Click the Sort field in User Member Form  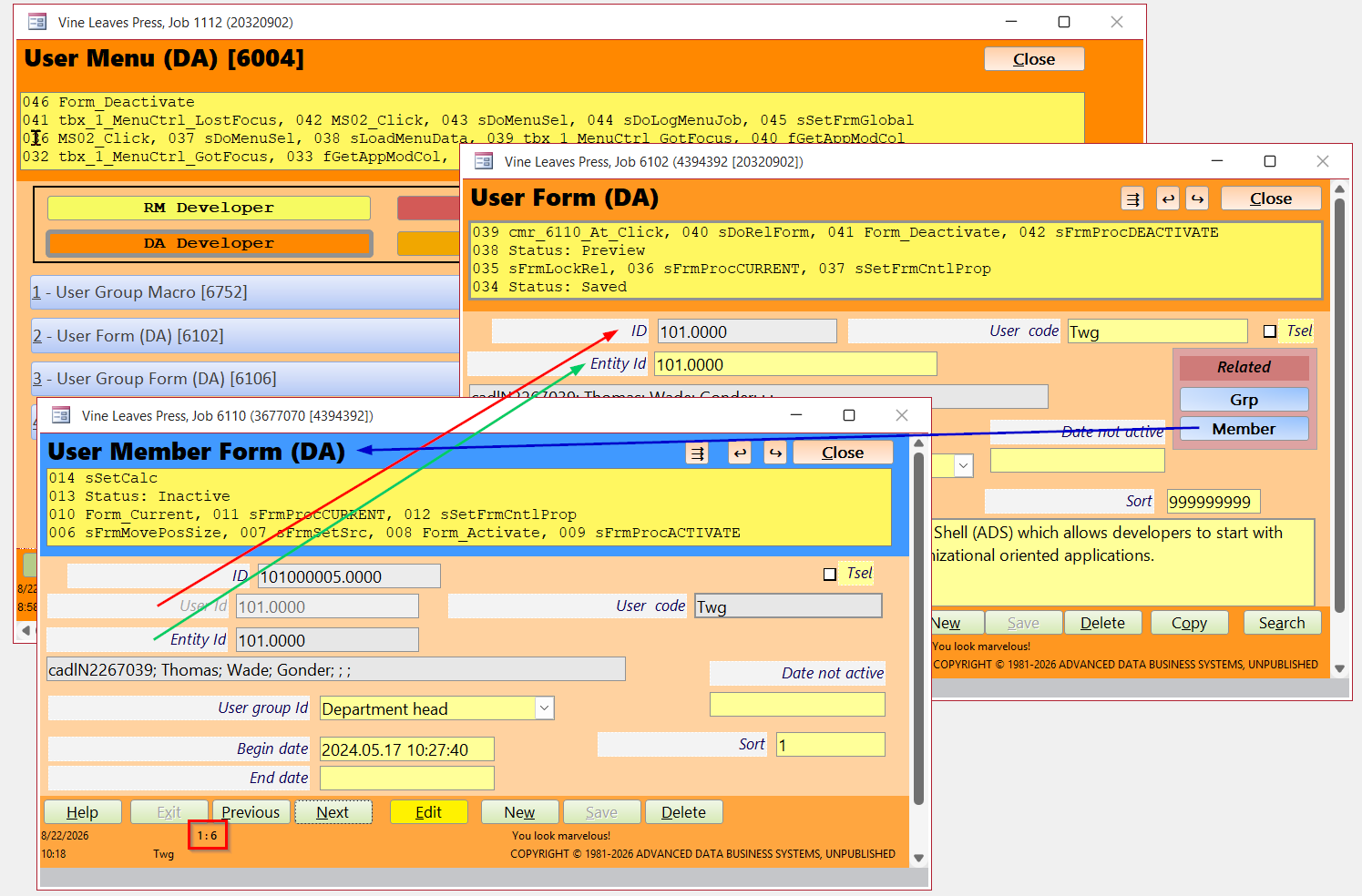click(x=831, y=745)
